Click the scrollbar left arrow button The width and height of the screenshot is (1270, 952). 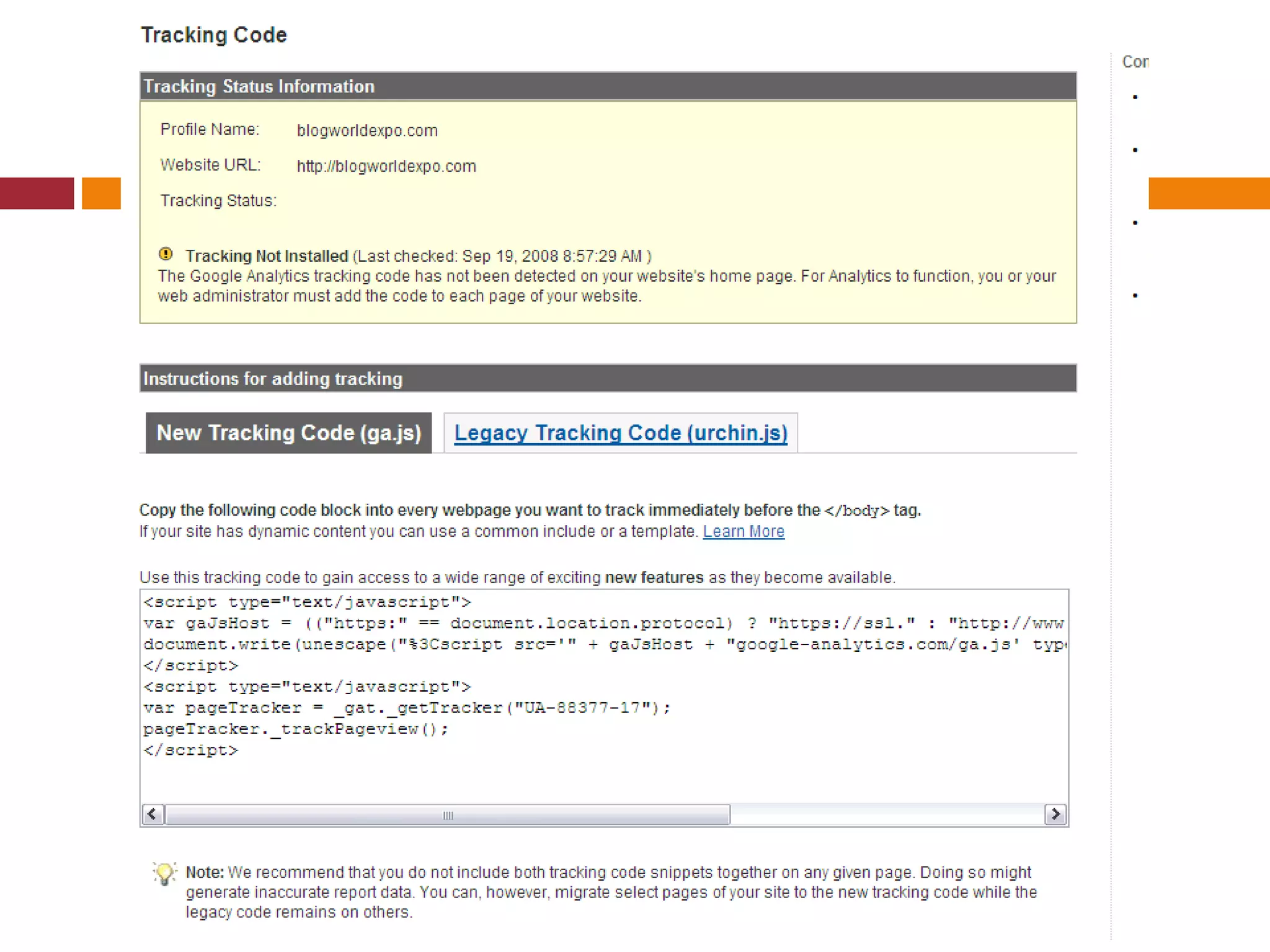tap(153, 814)
